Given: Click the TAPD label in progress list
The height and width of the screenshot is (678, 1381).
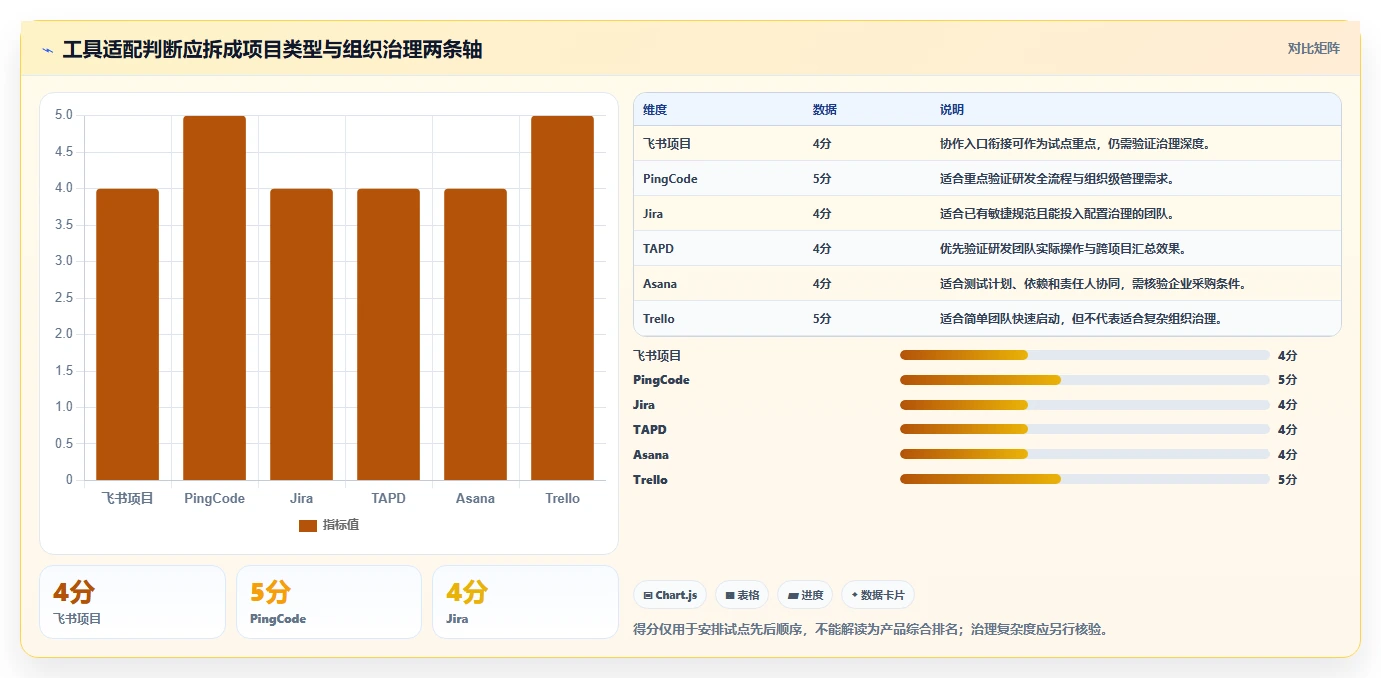Looking at the screenshot, I should pos(650,430).
